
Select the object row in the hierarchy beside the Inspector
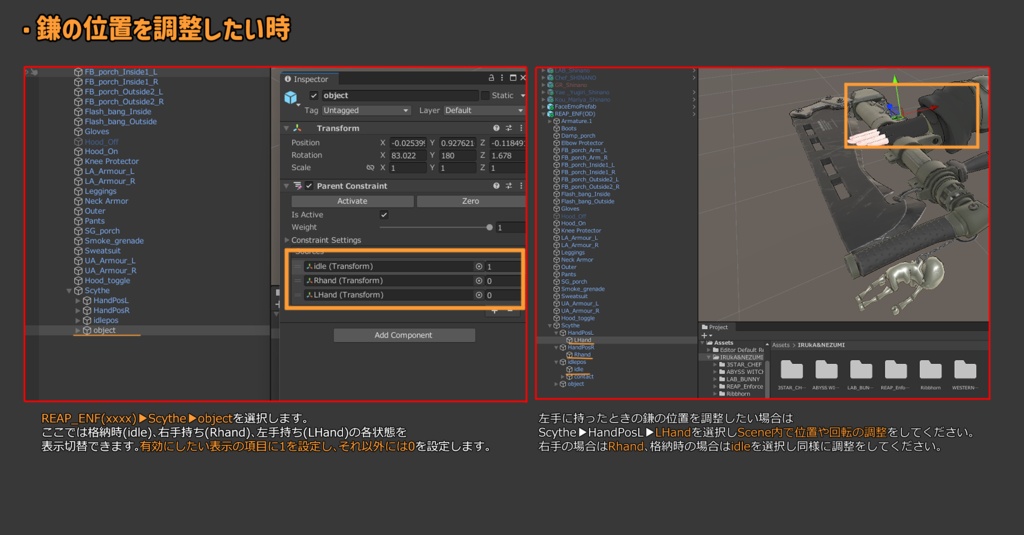[148, 331]
